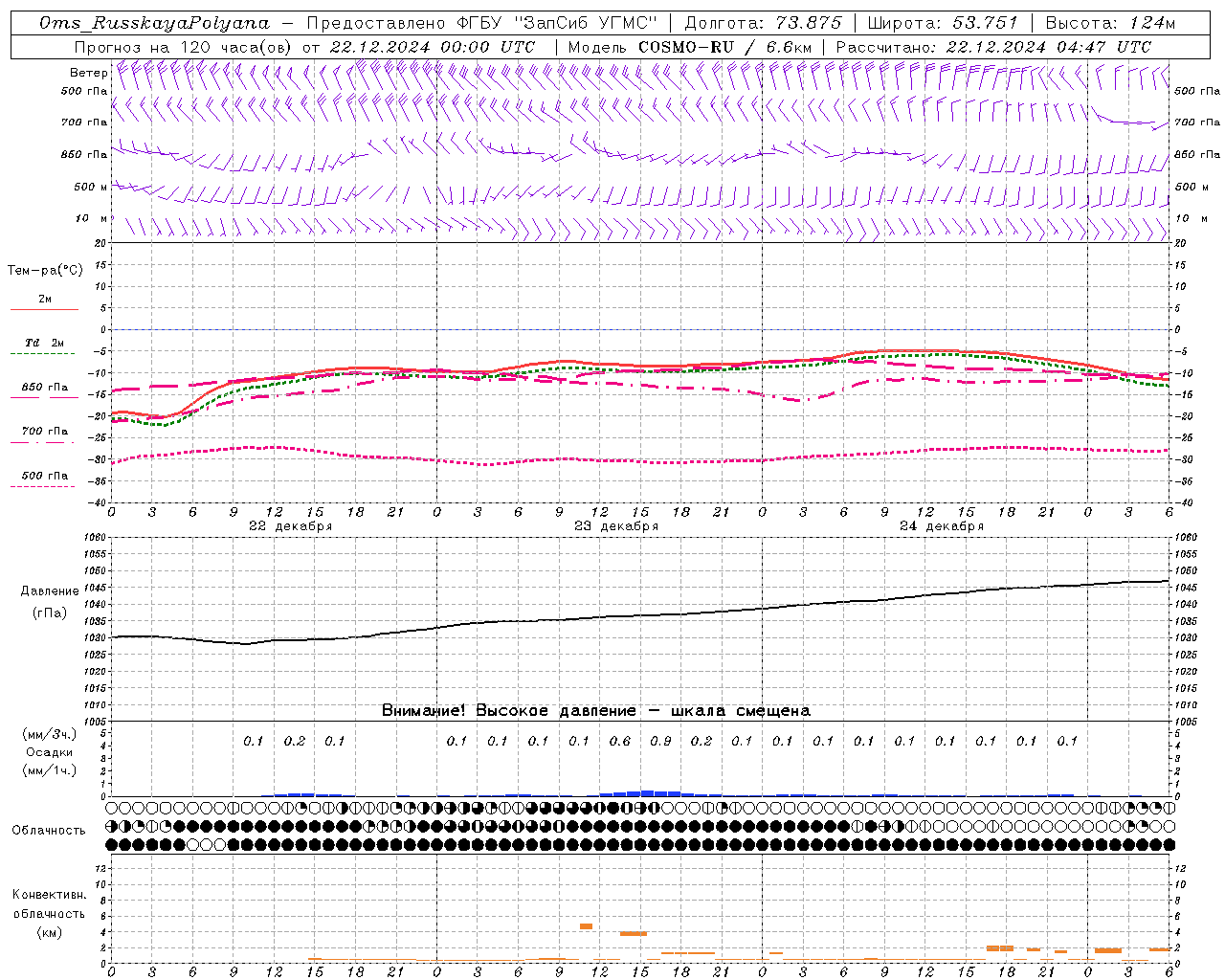Click the 700 гПа temperature legend entry
This screenshot has width=1225, height=980.
coord(44,432)
